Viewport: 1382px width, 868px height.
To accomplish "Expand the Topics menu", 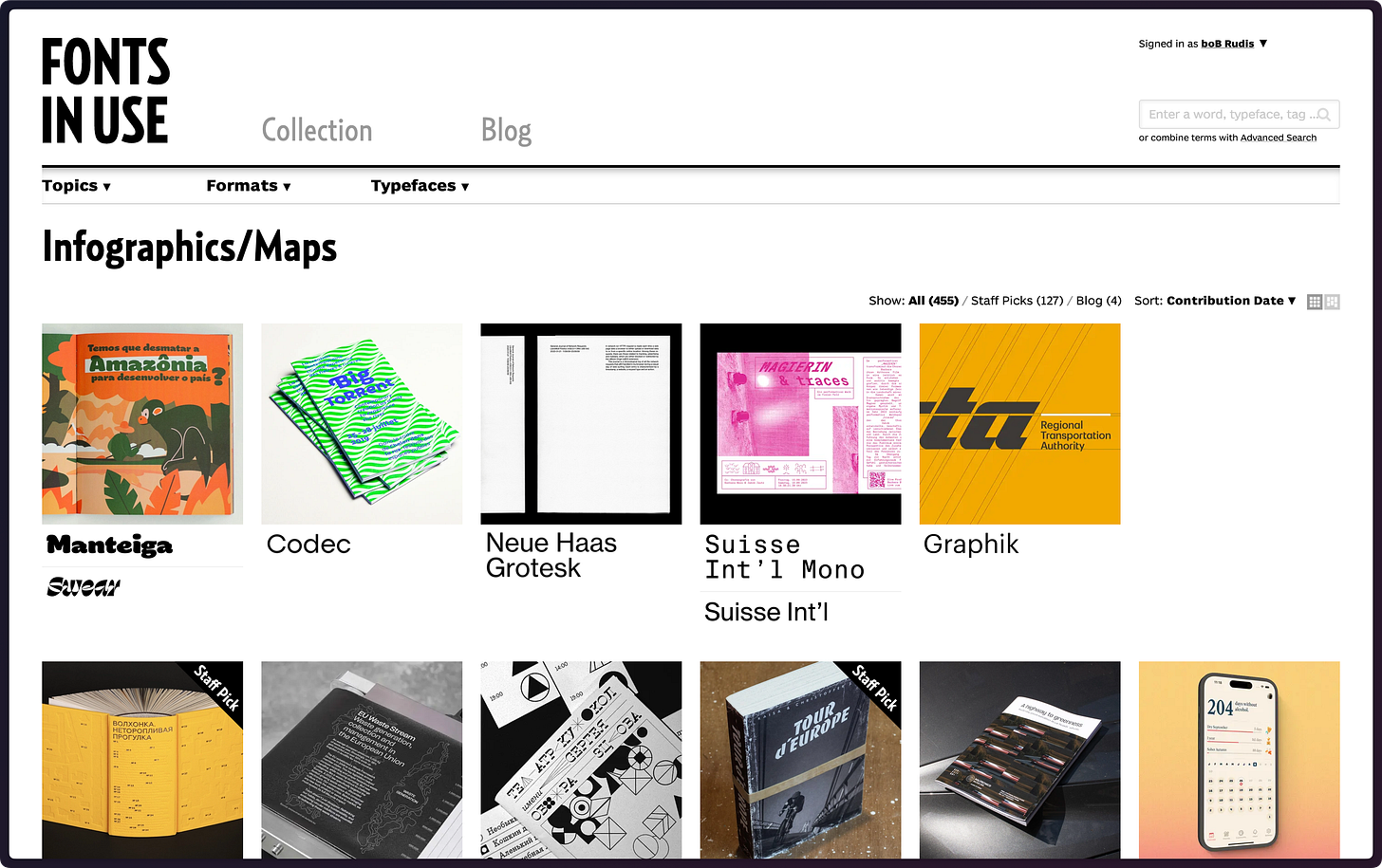I will [x=76, y=186].
